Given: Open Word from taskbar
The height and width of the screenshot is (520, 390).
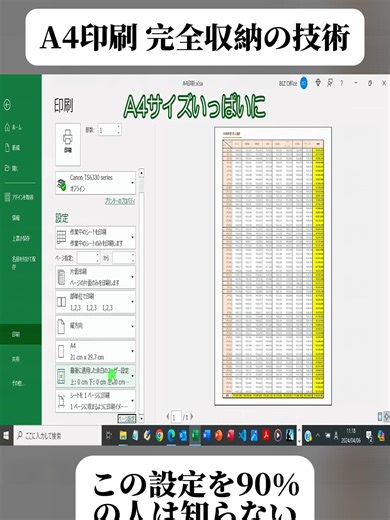Looking at the screenshot, I should (x=207, y=435).
